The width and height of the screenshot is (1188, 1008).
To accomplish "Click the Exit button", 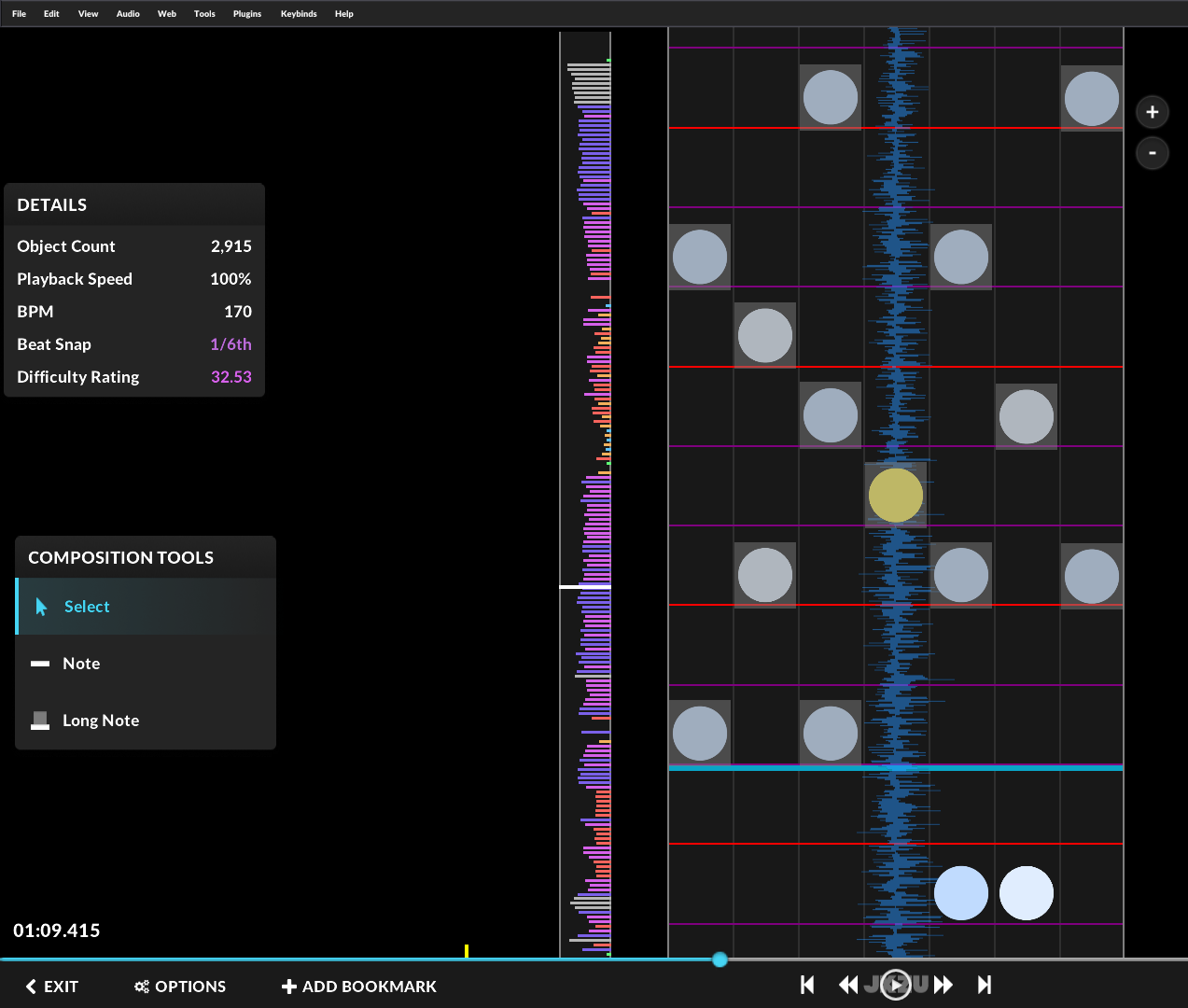I will (52, 987).
